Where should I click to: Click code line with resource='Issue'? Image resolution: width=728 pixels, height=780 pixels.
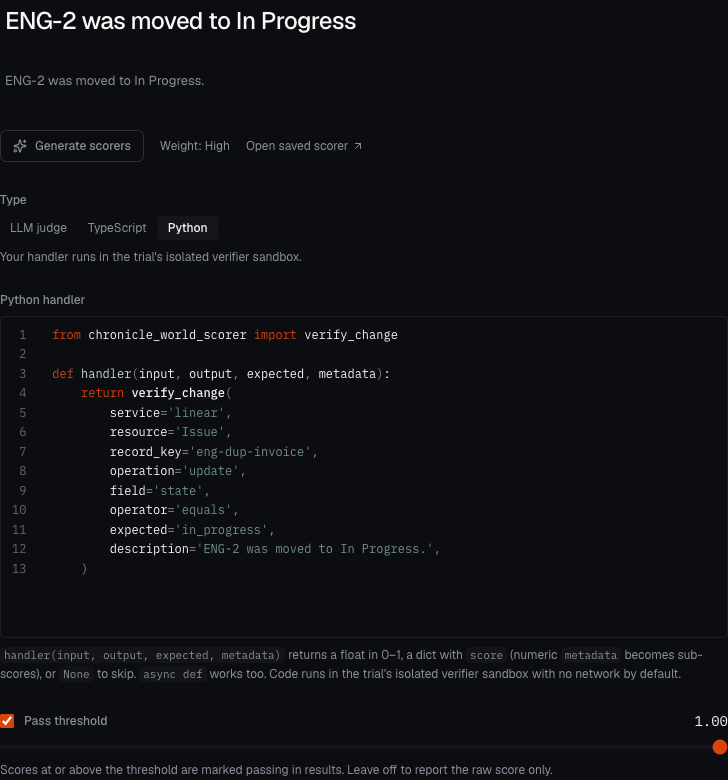(170, 432)
